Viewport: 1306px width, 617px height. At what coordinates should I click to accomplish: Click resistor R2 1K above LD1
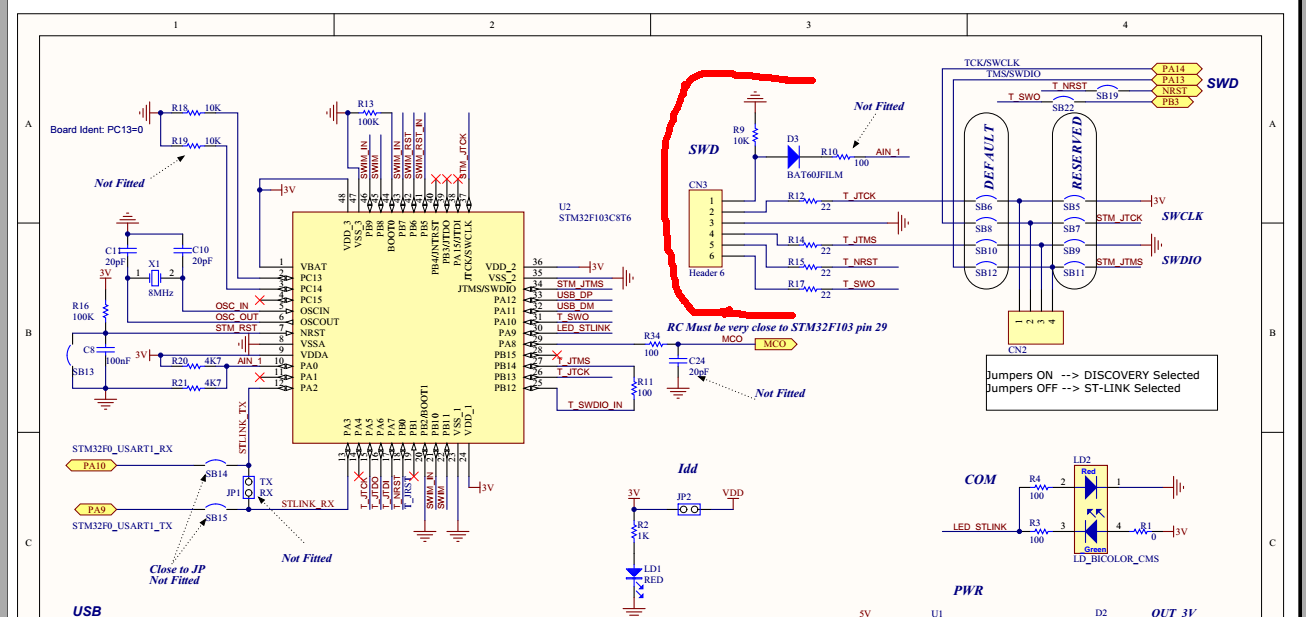click(x=634, y=533)
